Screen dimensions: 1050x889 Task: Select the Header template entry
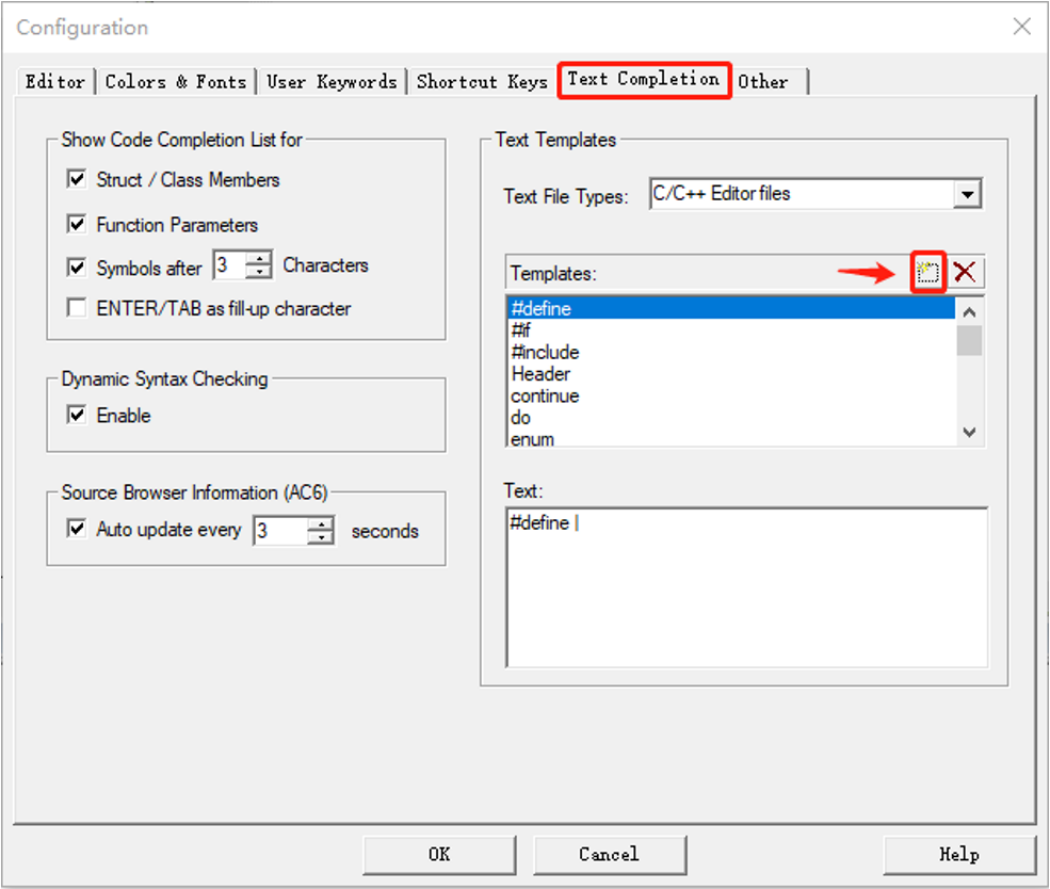(x=541, y=374)
